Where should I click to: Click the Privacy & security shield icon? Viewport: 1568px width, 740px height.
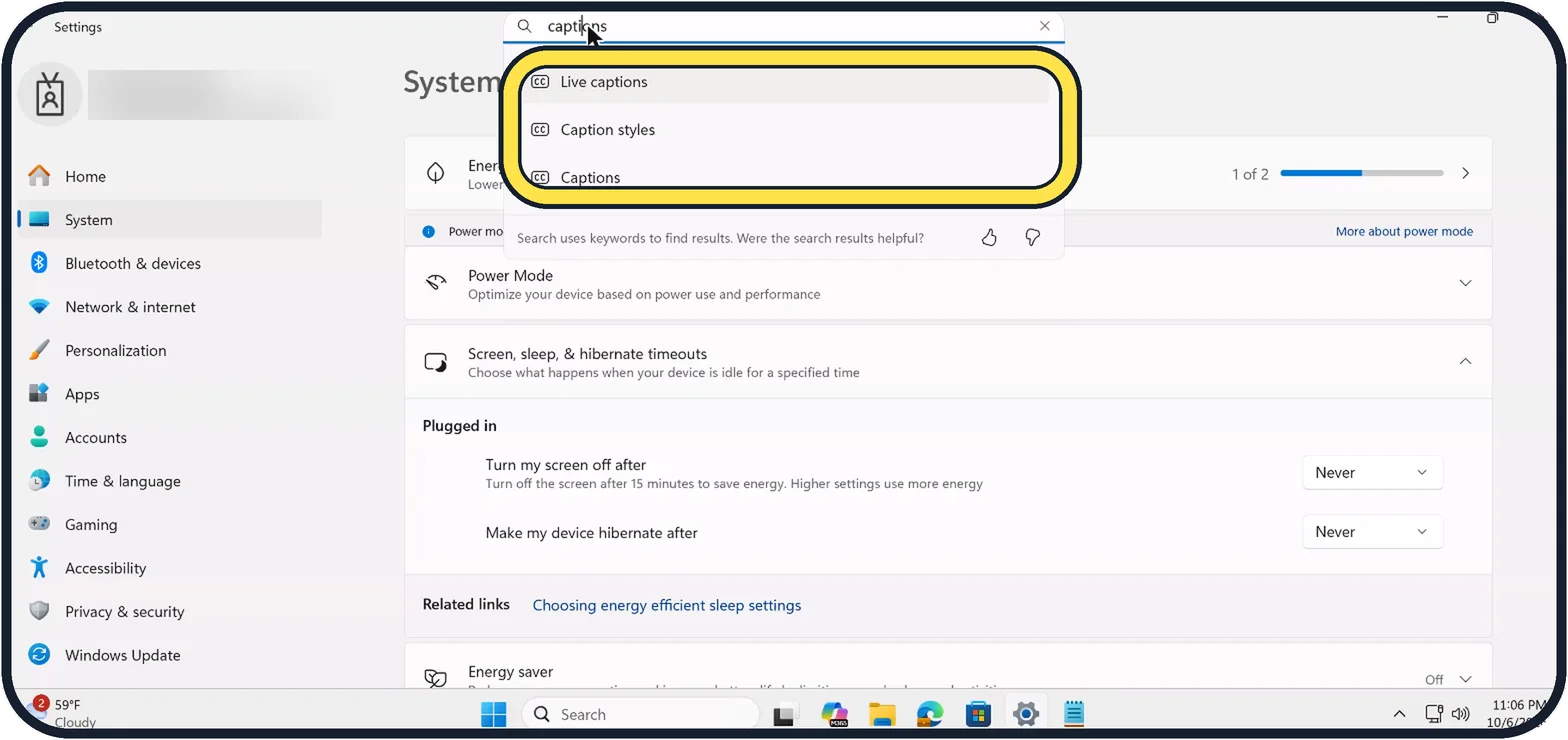39,611
